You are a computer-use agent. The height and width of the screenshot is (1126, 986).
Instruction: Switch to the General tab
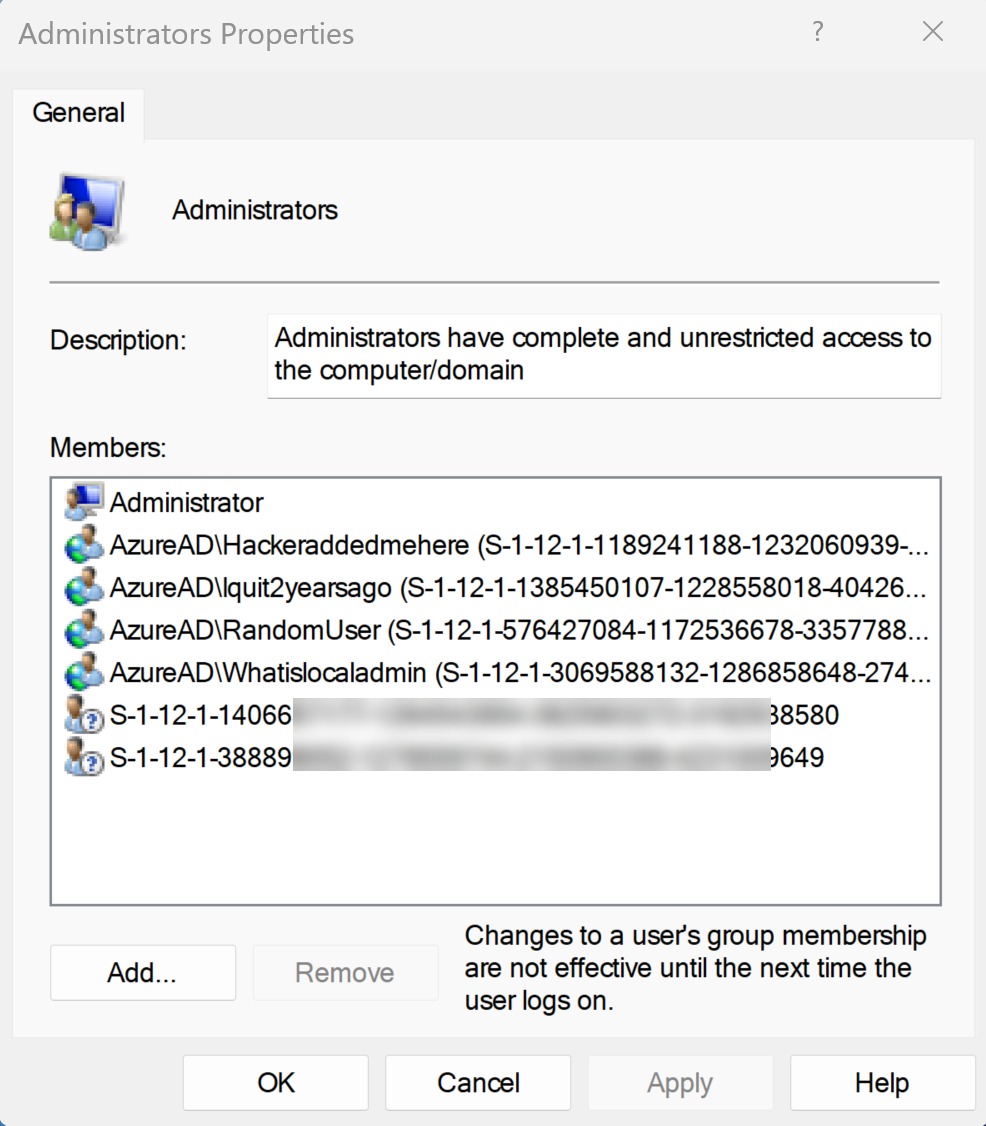tap(79, 113)
